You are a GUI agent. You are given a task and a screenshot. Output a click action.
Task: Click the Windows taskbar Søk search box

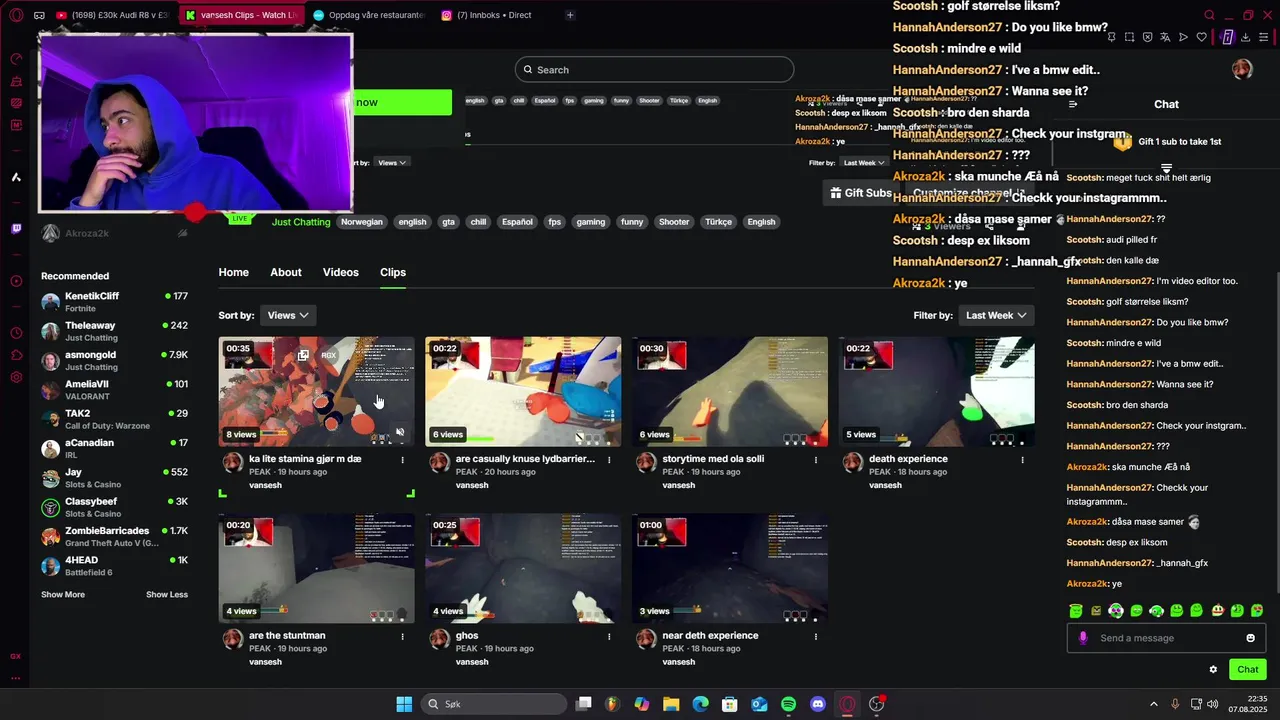pos(493,704)
